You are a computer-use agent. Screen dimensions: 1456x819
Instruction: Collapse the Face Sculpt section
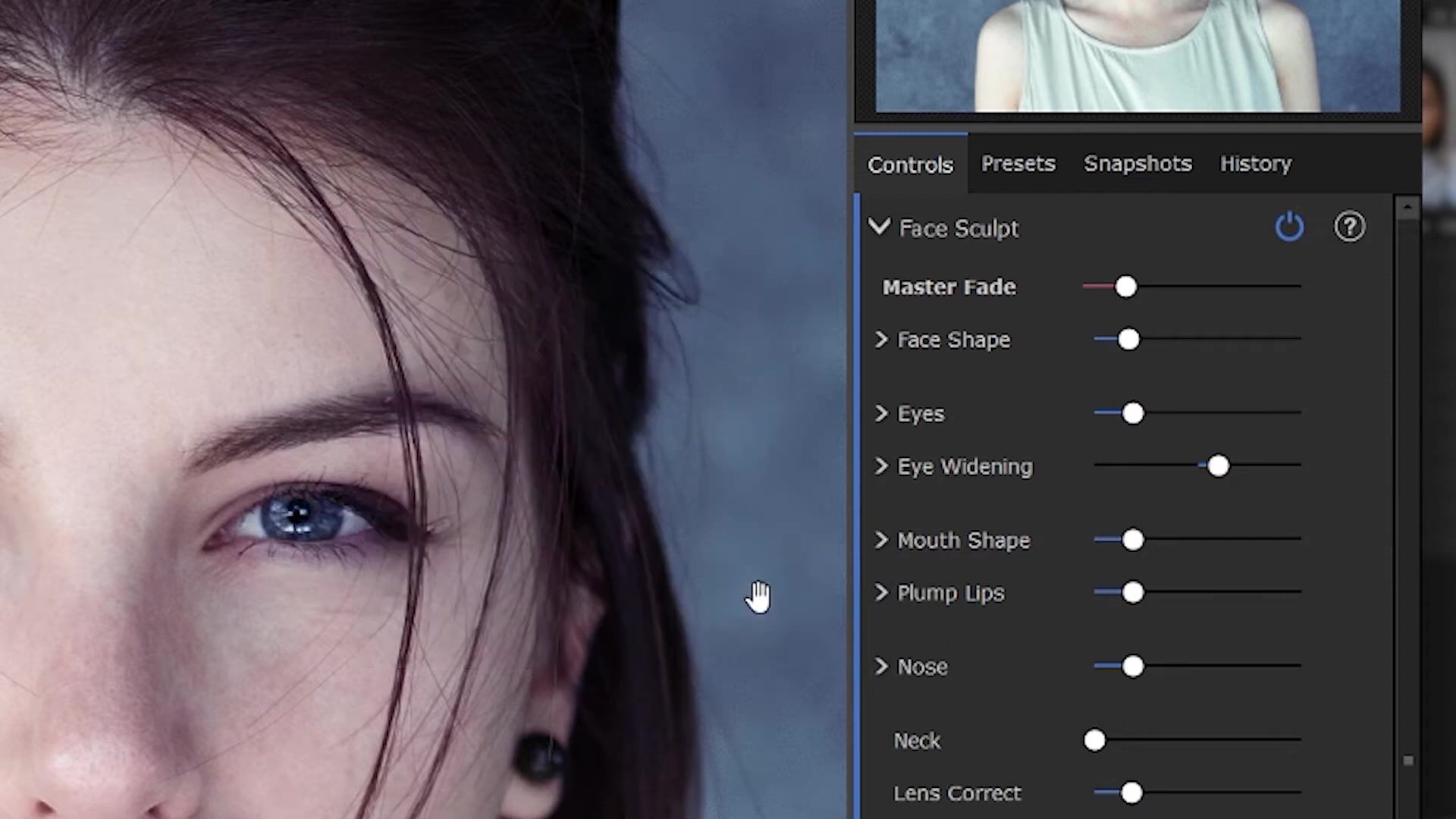click(x=879, y=227)
